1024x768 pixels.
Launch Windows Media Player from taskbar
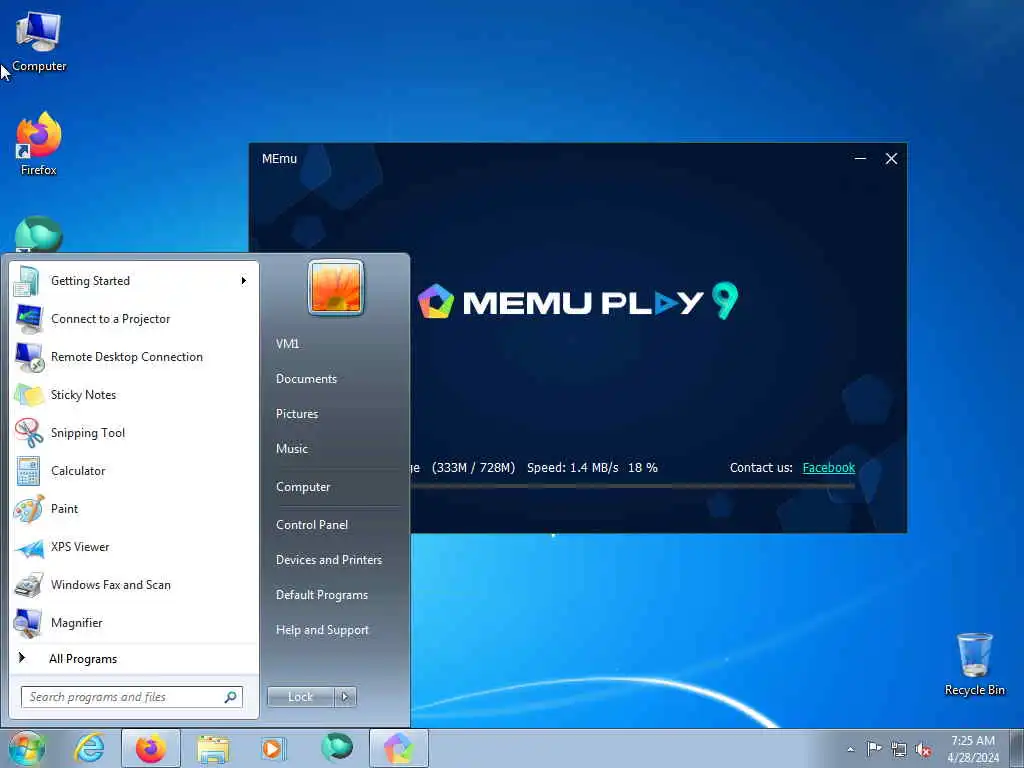(x=274, y=748)
